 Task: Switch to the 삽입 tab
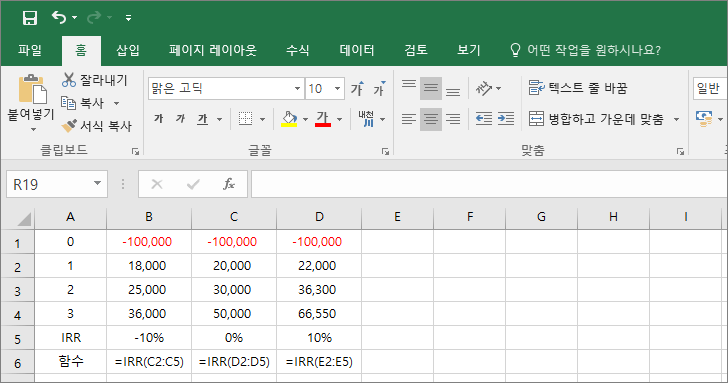(128, 50)
